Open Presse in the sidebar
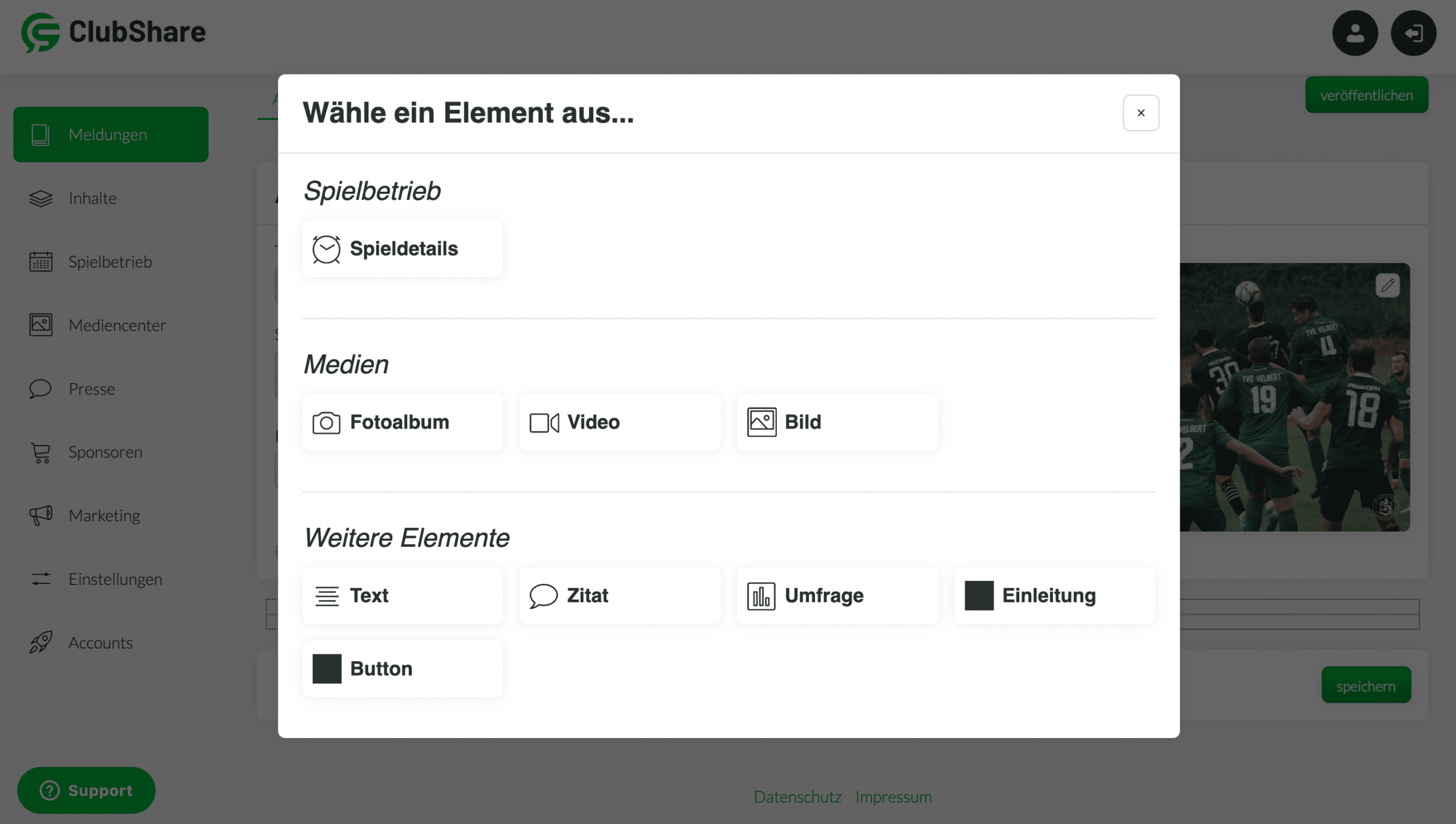 111,389
